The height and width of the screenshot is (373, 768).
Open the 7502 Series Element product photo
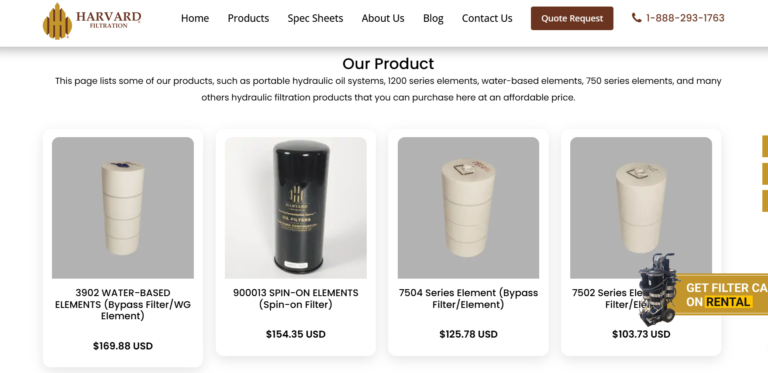tap(641, 208)
